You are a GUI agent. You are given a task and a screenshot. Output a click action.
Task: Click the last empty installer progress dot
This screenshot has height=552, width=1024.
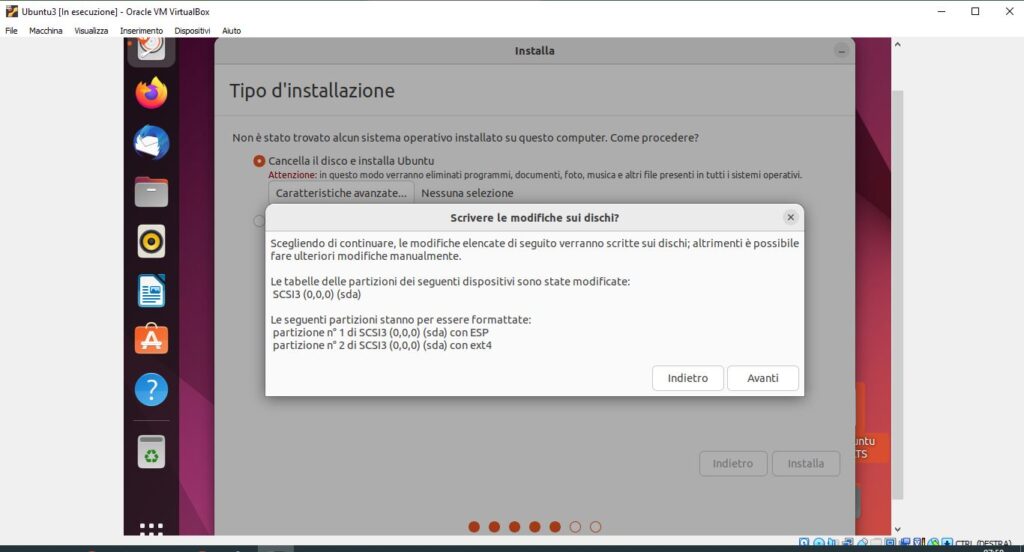[x=596, y=527]
